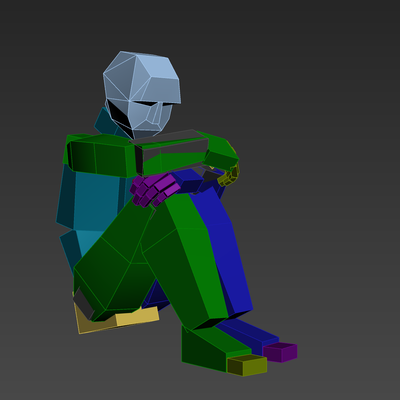Select the green upper arm box
Image resolution: width=400 pixels, height=400 pixels.
[100, 155]
